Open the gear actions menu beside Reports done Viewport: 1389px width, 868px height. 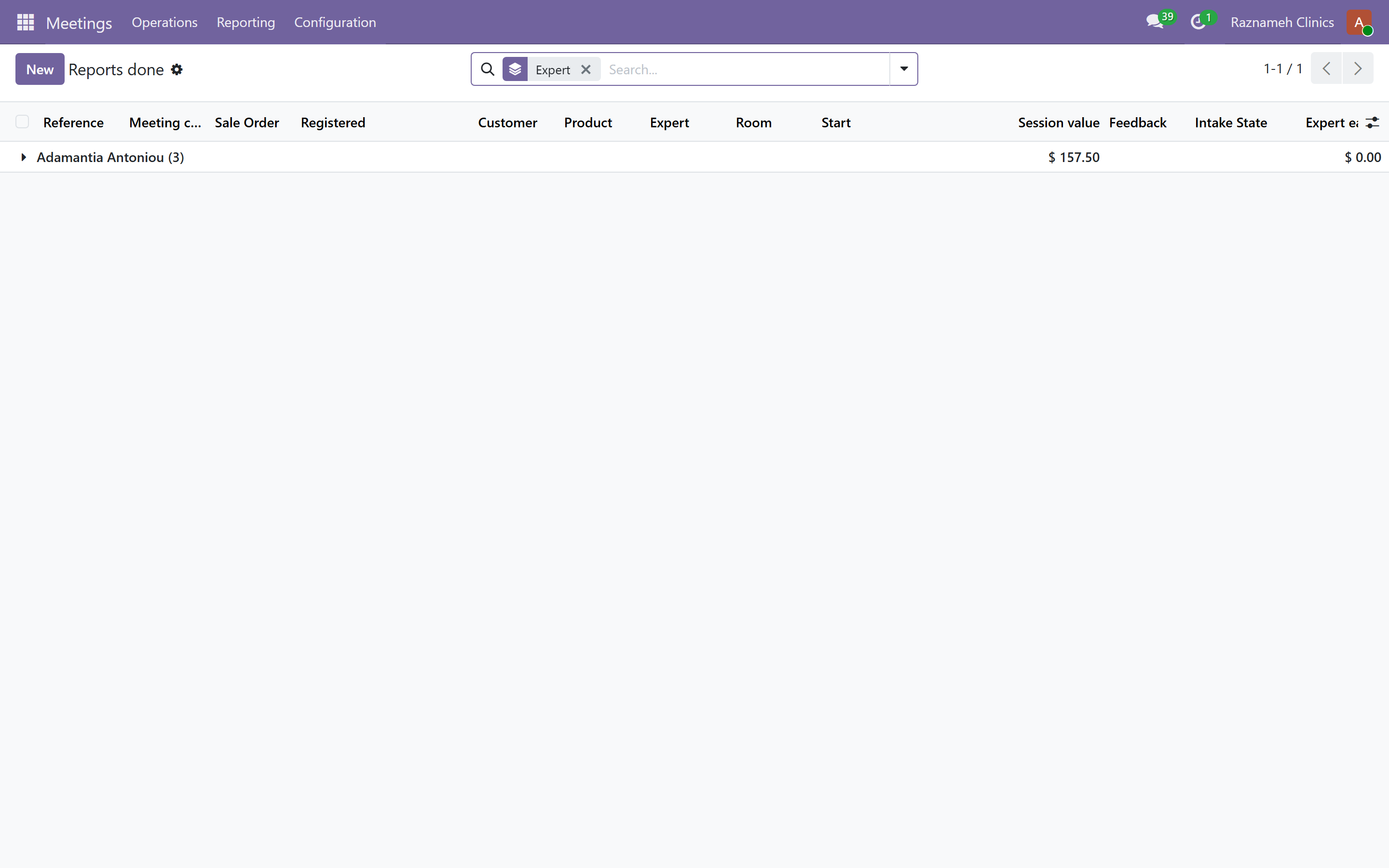pos(177,69)
